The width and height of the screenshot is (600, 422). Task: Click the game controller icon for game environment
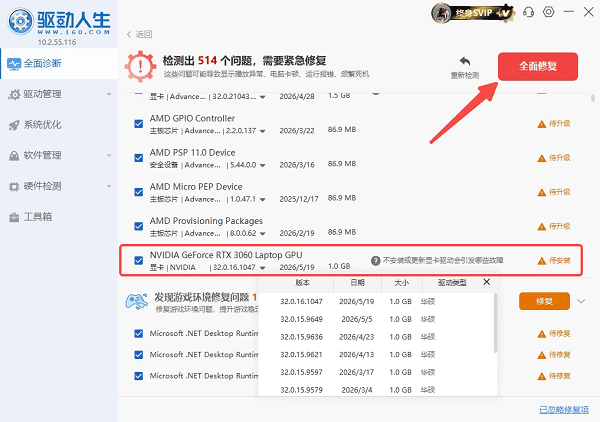[137, 301]
